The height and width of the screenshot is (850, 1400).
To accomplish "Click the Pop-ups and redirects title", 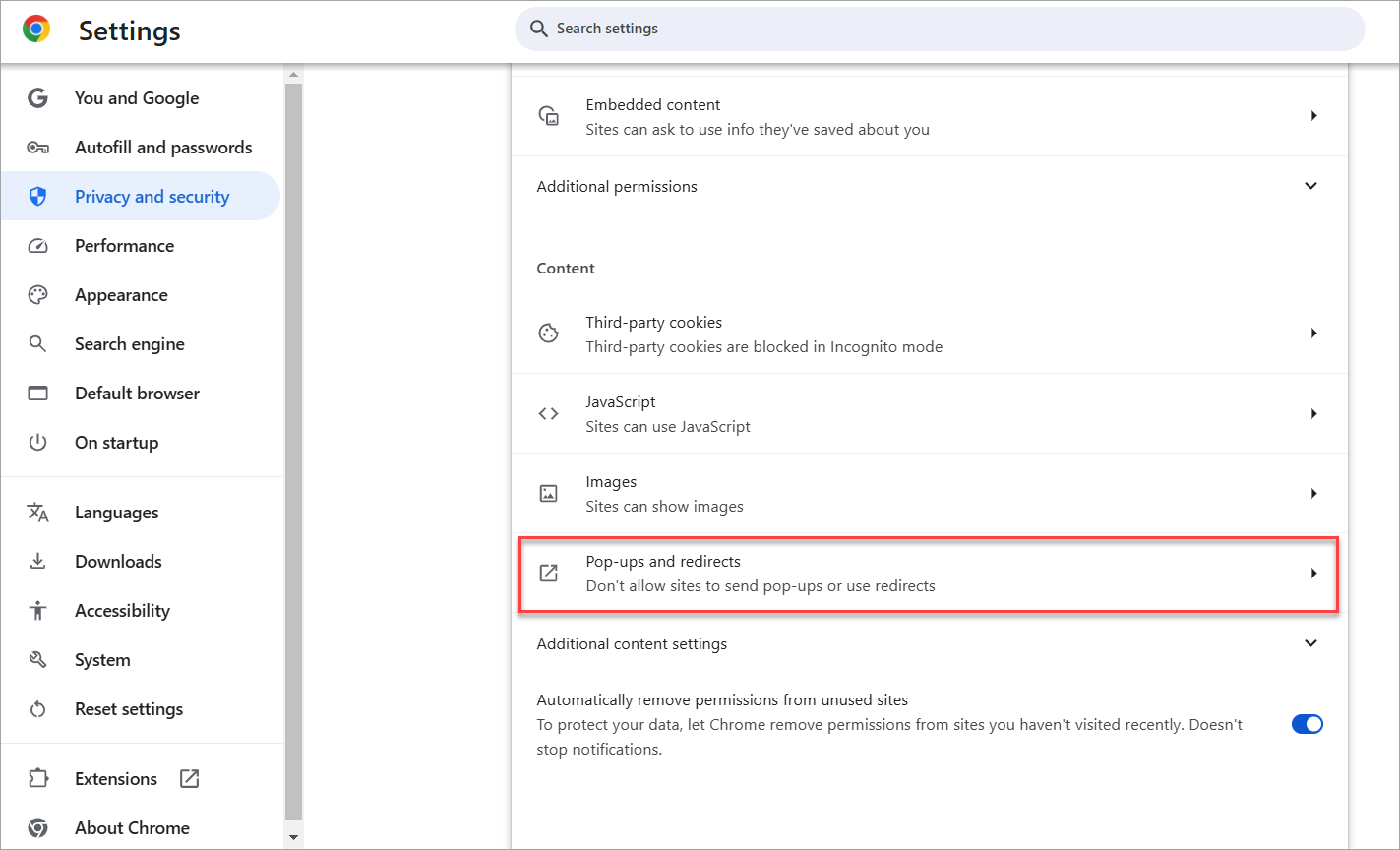I will (x=663, y=562).
